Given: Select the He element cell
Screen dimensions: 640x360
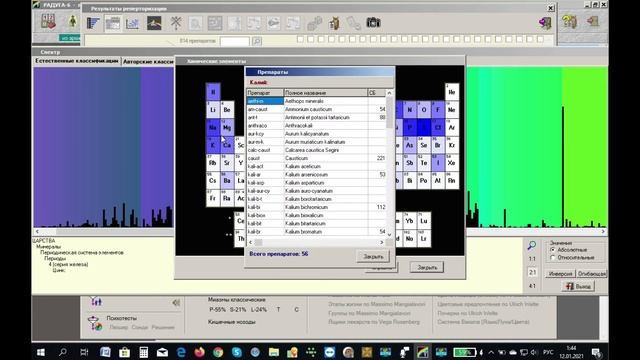Looking at the screenshot, I should click(452, 92).
